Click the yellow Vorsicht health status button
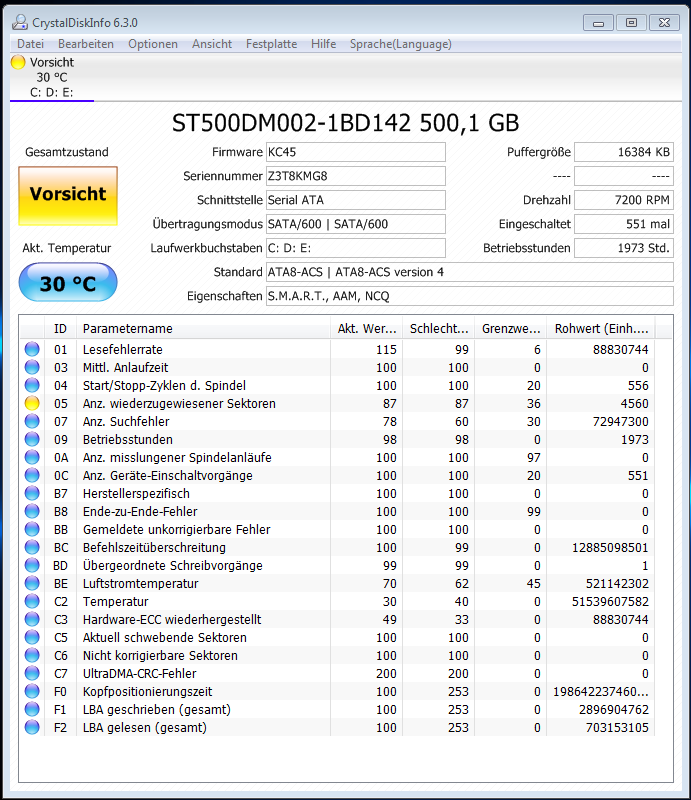691x800 pixels. tap(68, 196)
